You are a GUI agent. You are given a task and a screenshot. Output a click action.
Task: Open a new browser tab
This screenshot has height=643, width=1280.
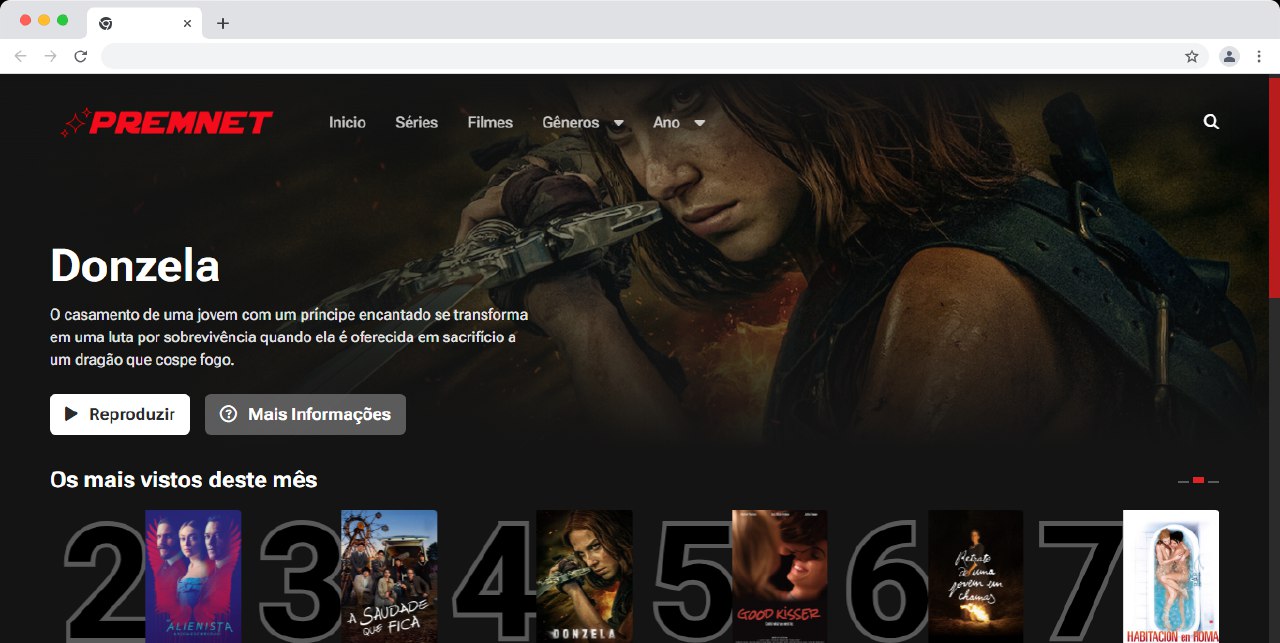point(223,23)
